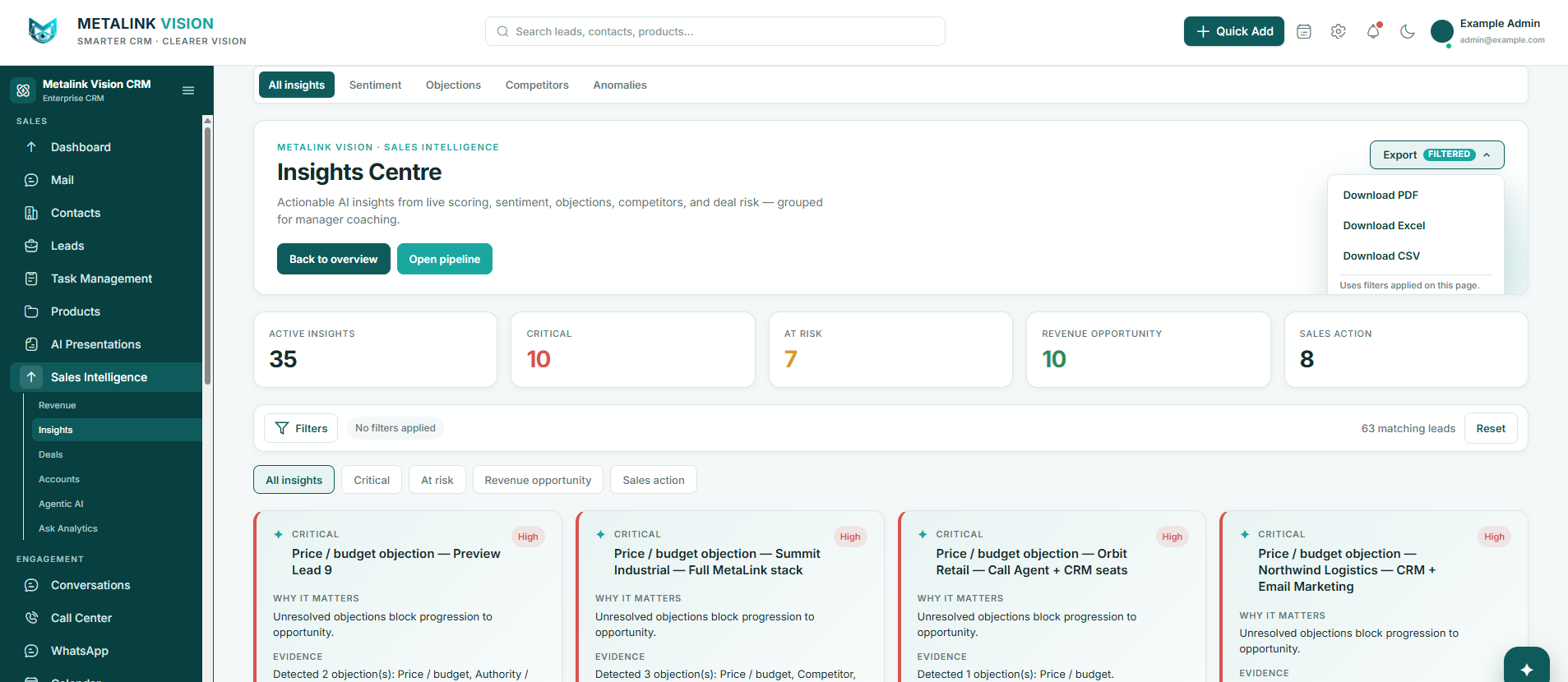Open settings gear in top bar
Screen dimensions: 1568x682
pyautogui.click(x=1339, y=32)
